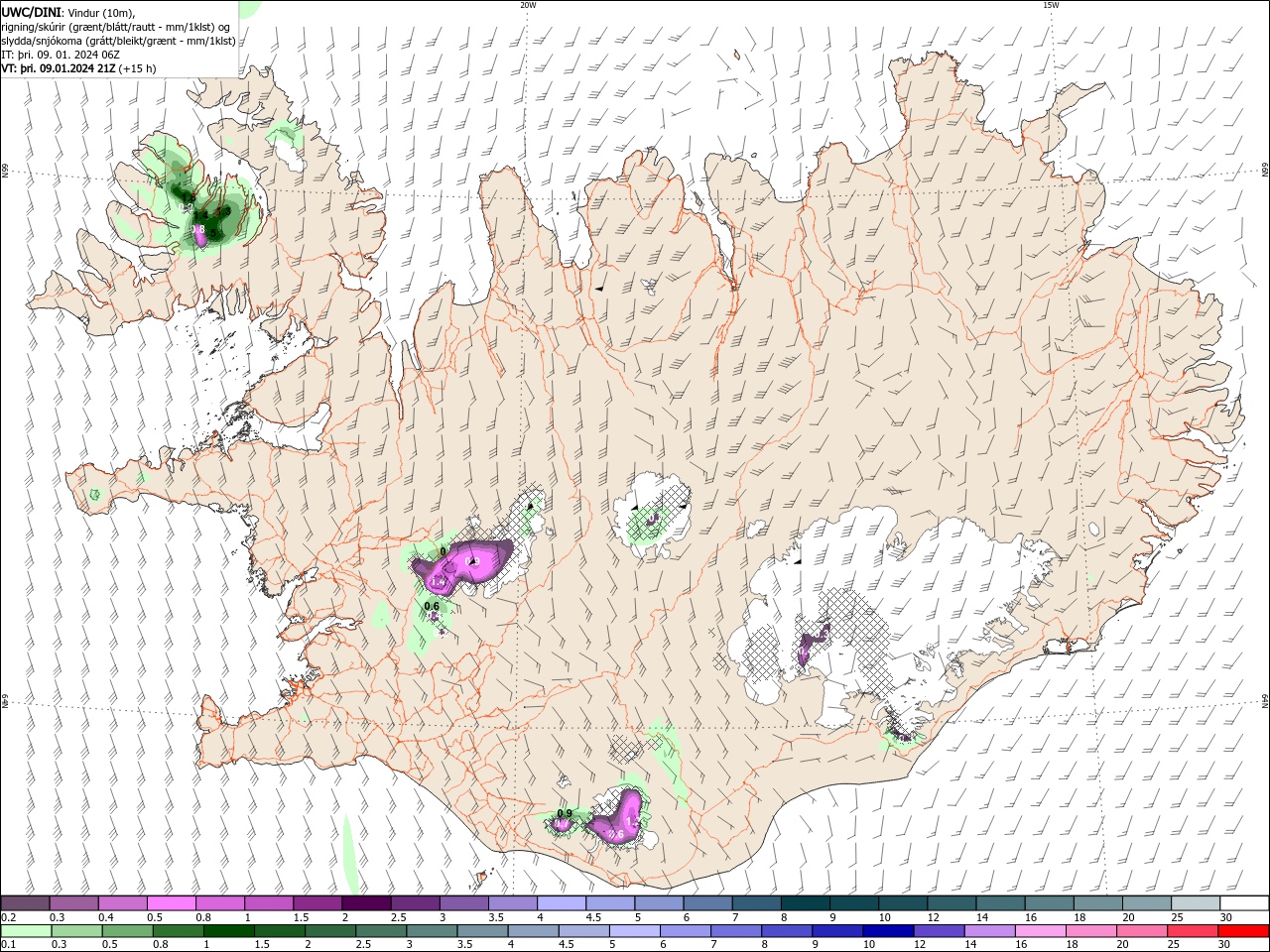
Task: Pick the deep blue lower swatch between 10 and 12
Action: (888, 931)
